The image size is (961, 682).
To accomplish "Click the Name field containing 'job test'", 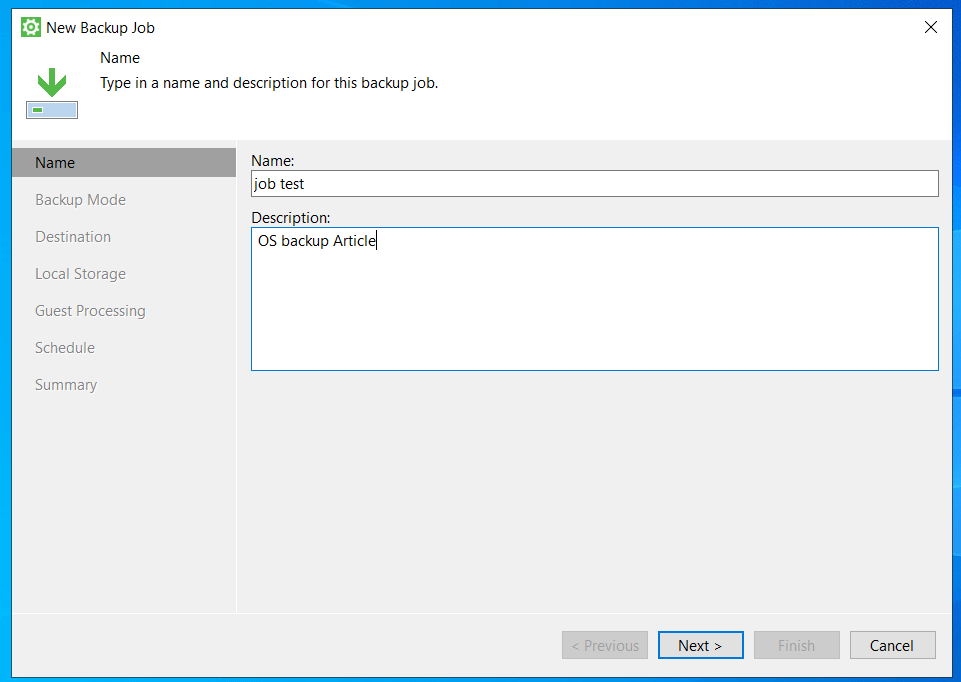I will pyautogui.click(x=594, y=184).
